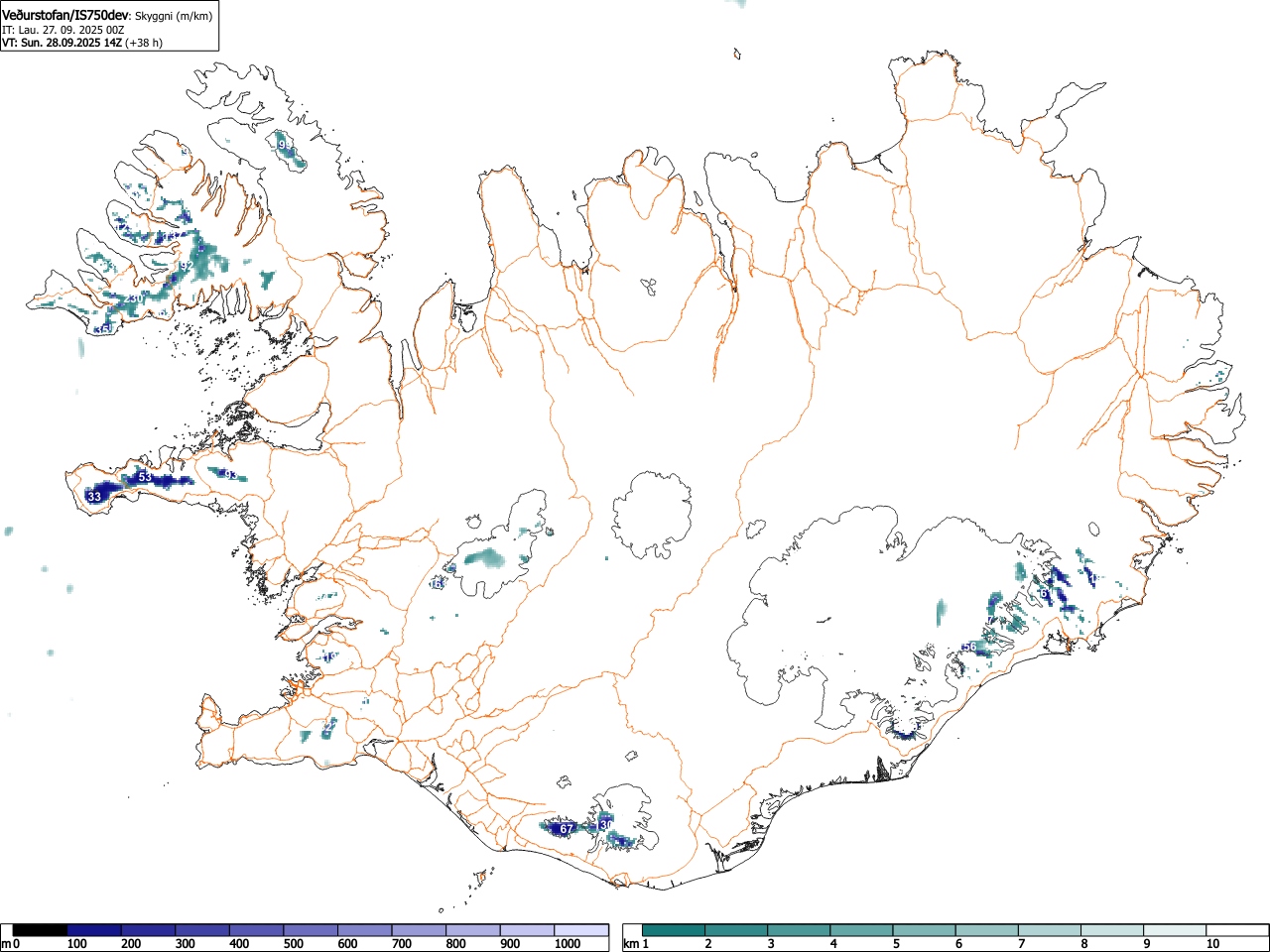Pick the swatch between 200 and 300 m
1270x952 pixels.
click(x=149, y=930)
